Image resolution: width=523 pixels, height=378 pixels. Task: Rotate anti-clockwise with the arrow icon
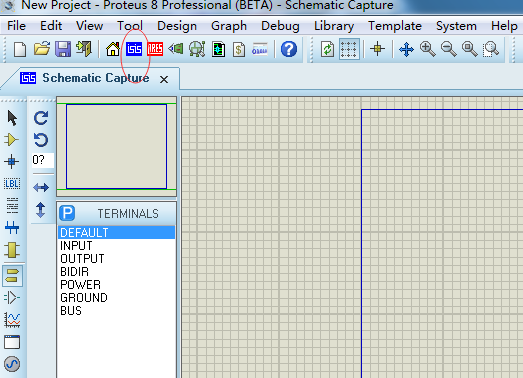(41, 140)
